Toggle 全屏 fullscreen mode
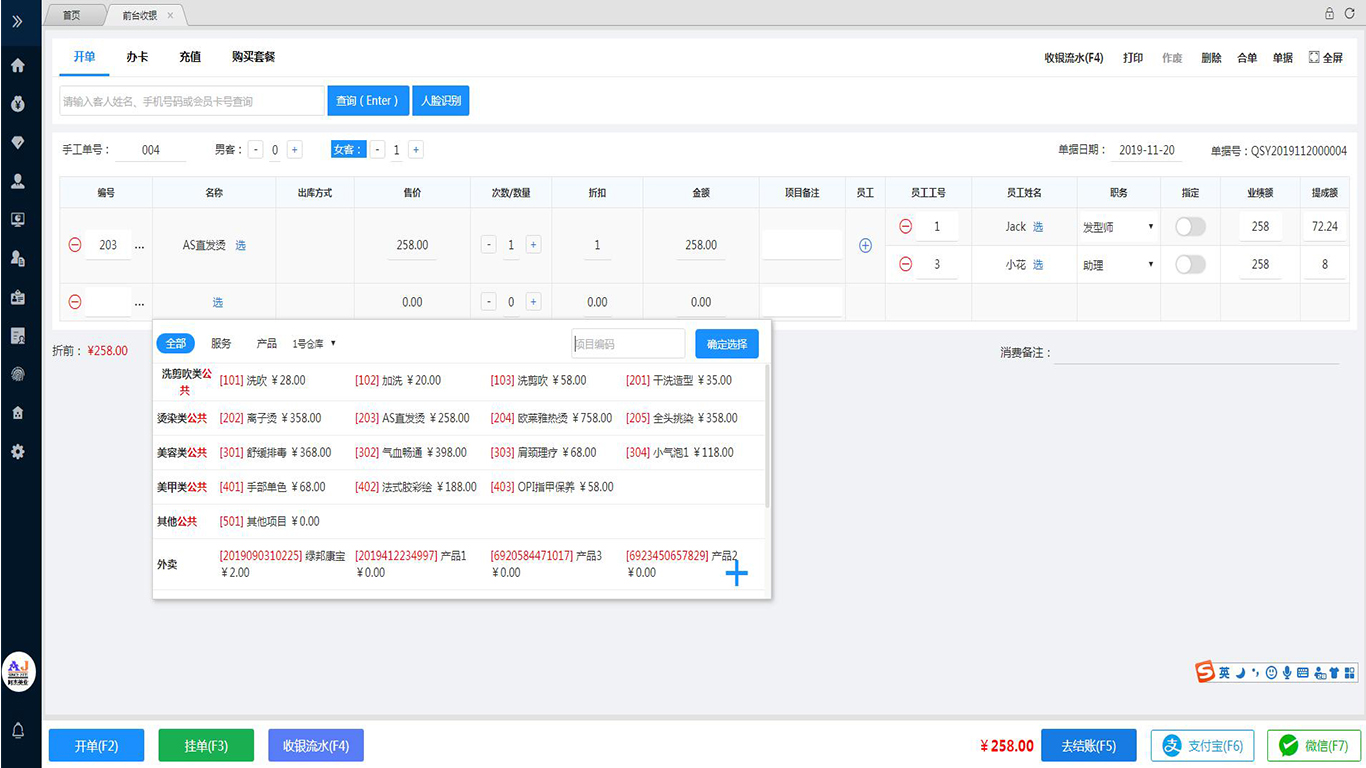This screenshot has height=768, width=1366. point(1326,58)
